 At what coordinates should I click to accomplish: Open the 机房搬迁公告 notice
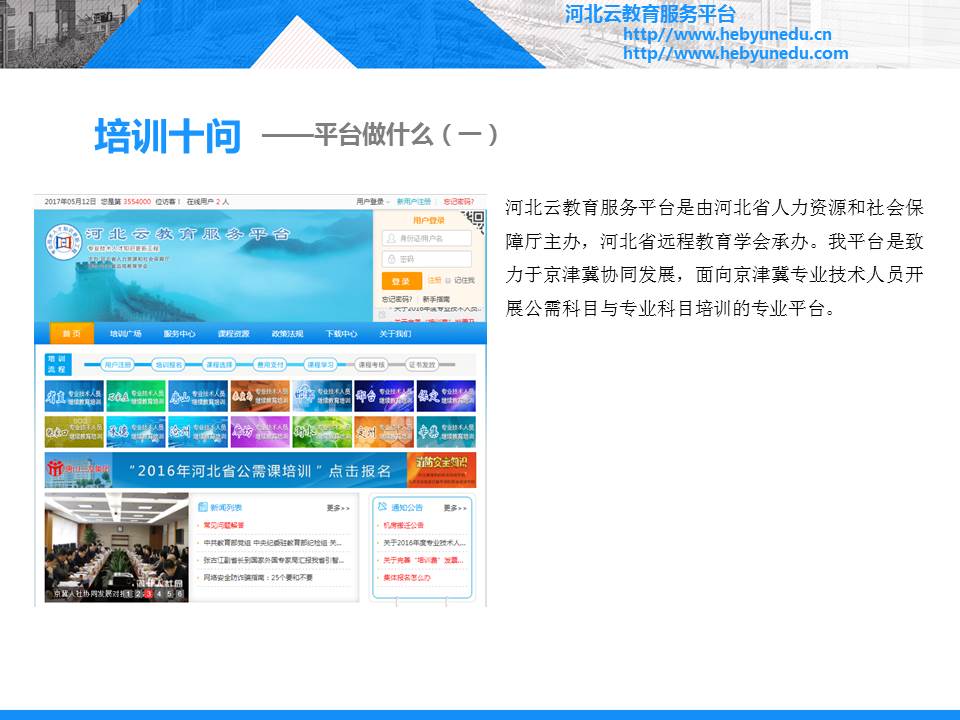403,525
